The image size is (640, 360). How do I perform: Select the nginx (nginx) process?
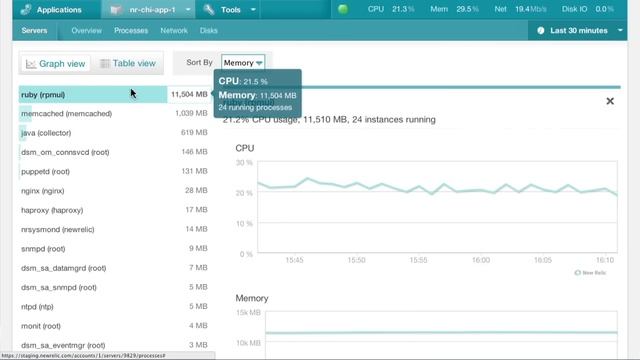coord(114,191)
